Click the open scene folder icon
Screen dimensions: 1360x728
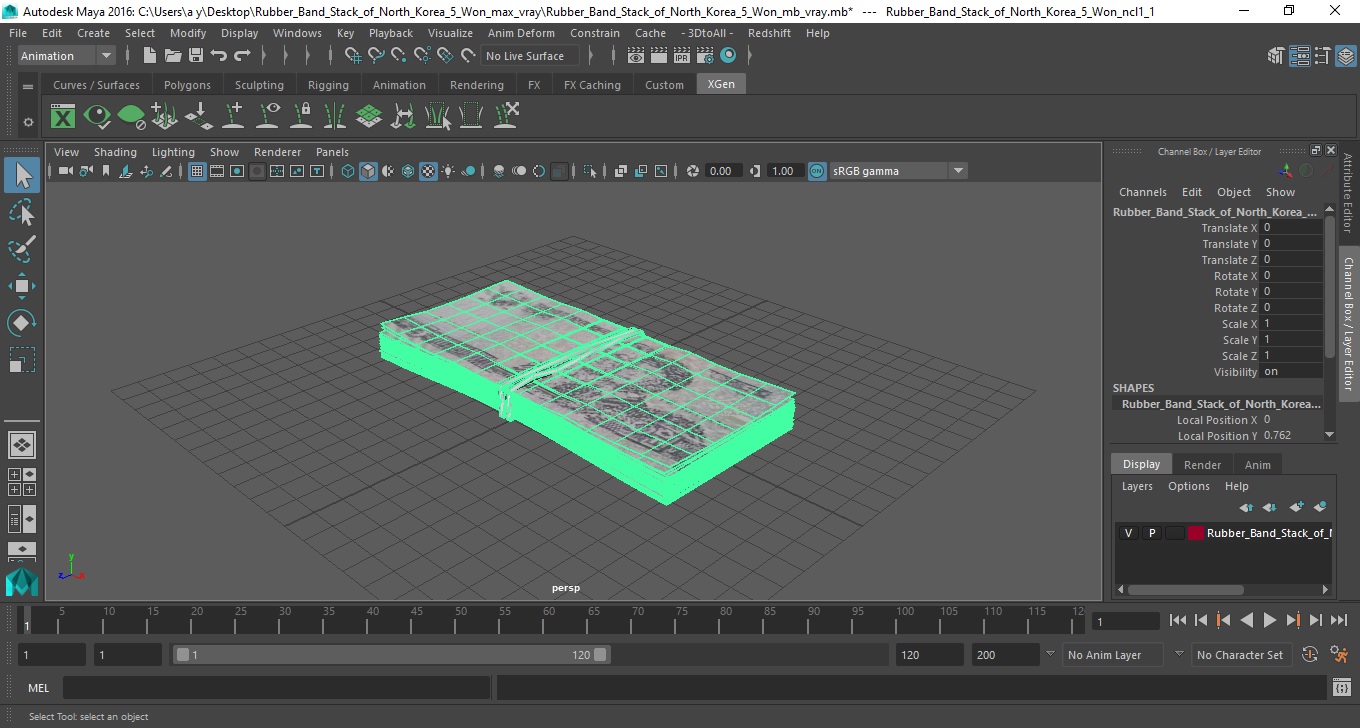[x=173, y=56]
